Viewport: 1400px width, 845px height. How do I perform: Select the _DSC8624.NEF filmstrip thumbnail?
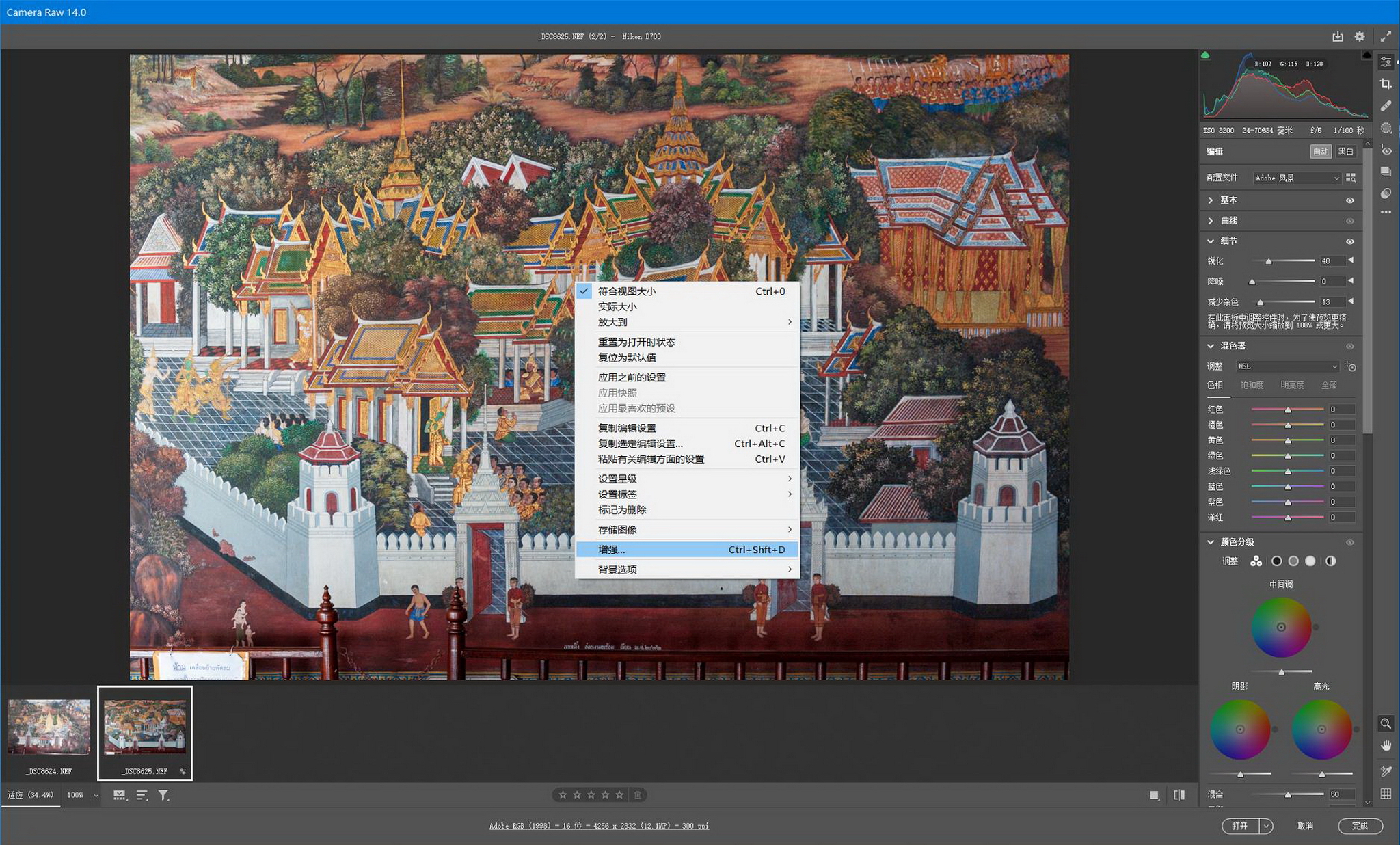[x=49, y=727]
